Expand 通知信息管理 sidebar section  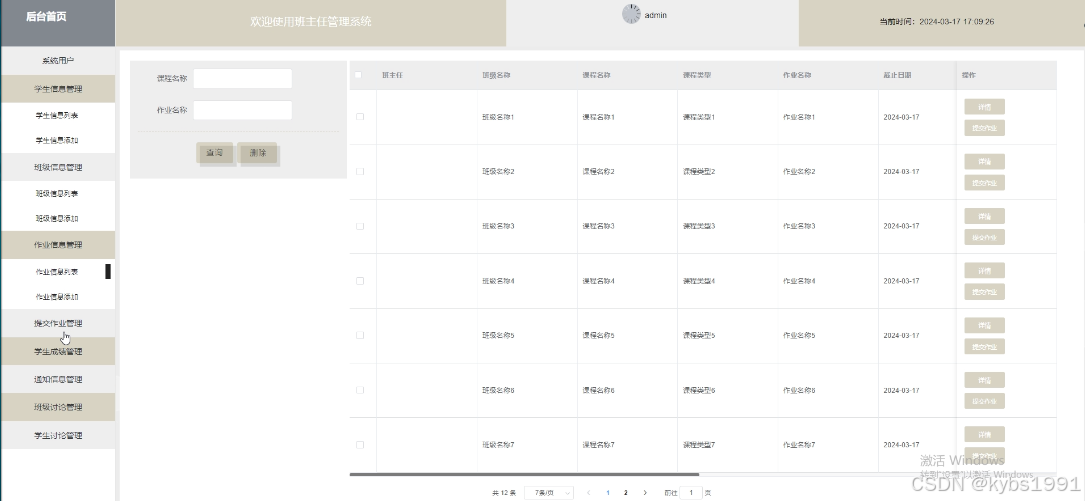tap(58, 379)
